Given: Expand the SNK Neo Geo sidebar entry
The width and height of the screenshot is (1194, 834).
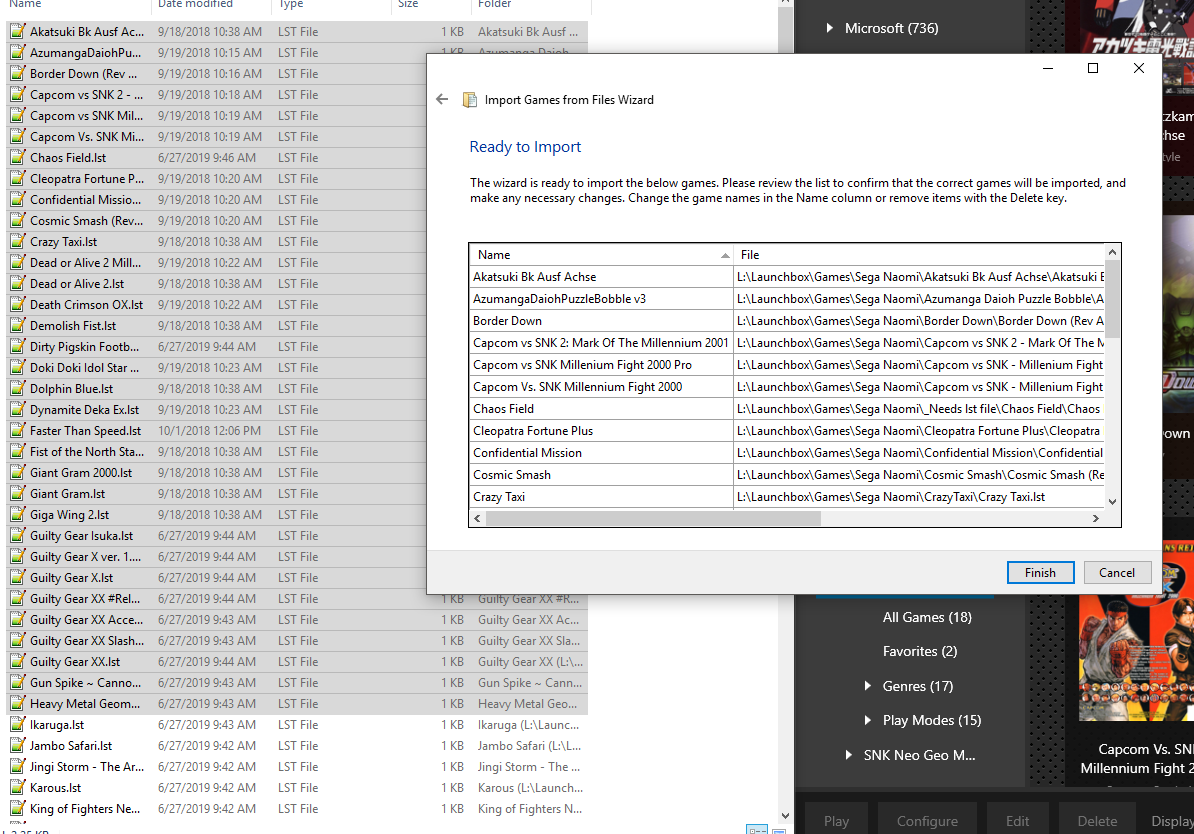Looking at the screenshot, I should (848, 755).
